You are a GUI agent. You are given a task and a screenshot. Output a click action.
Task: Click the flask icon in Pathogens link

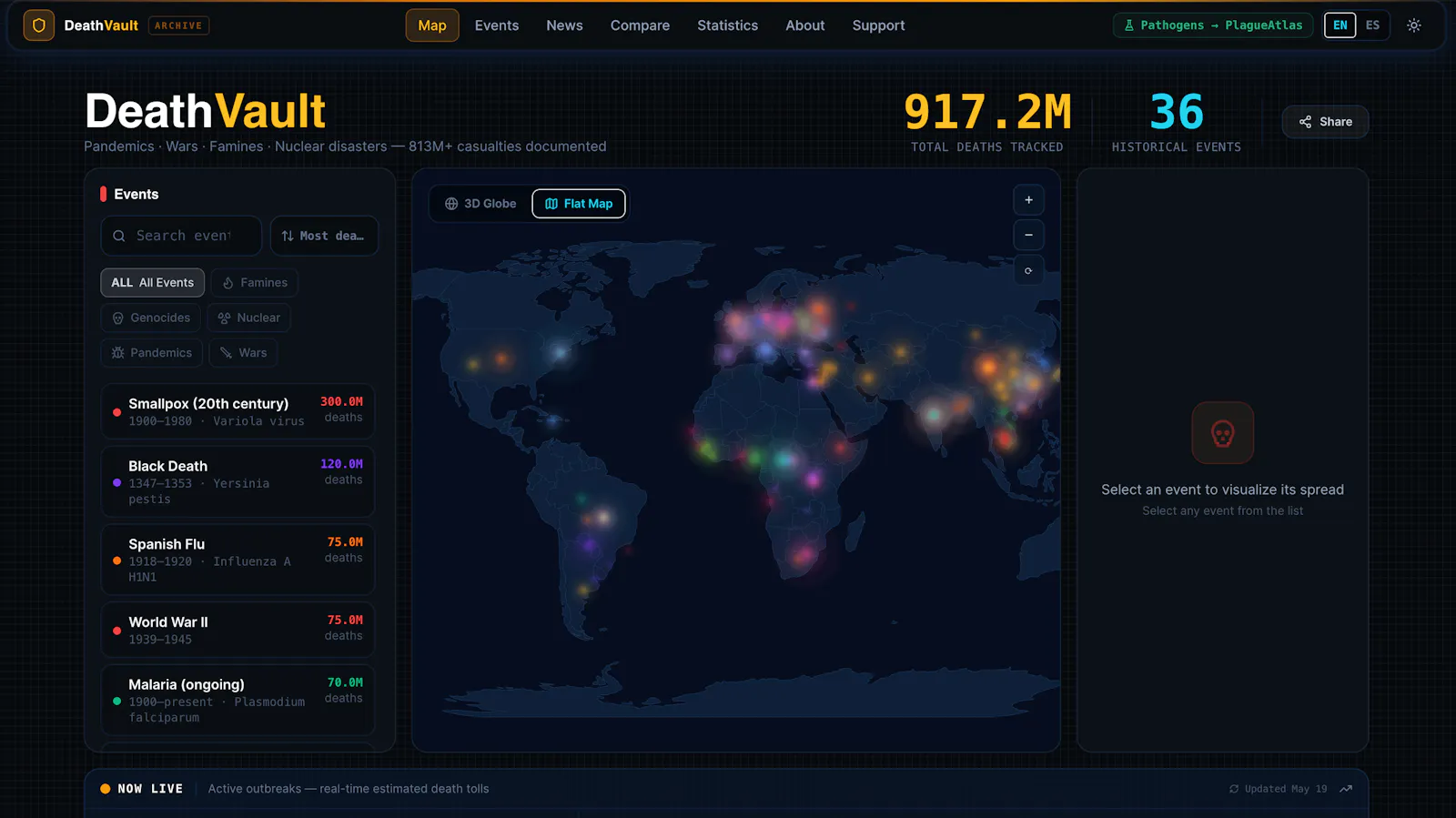click(x=1129, y=25)
